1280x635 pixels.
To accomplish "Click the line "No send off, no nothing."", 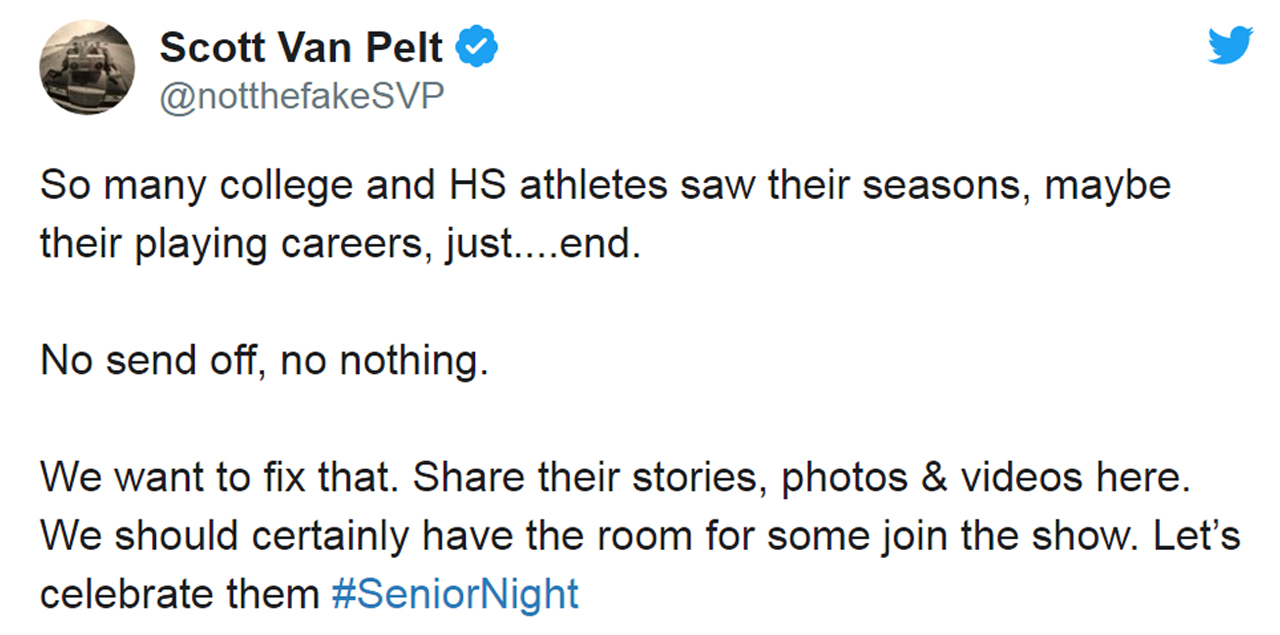I will point(265,360).
